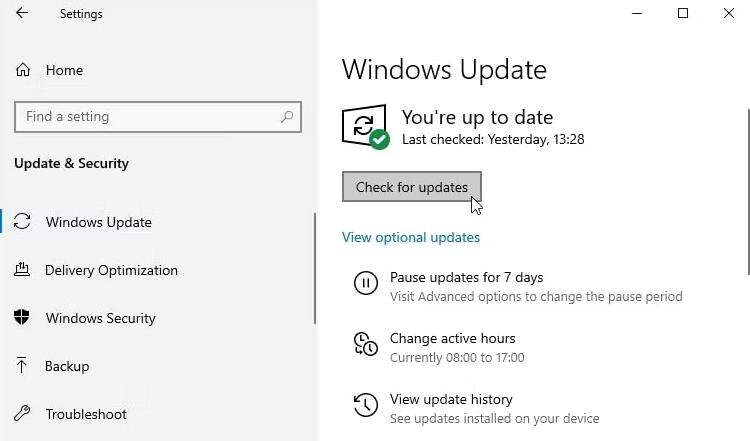Image resolution: width=750 pixels, height=441 pixels.
Task: Click the right pane vertical scrollbar
Action: pyautogui.click(x=748, y=192)
